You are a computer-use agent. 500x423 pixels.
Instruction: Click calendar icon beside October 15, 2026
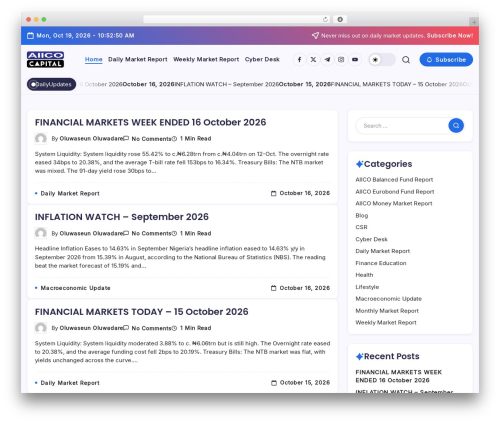tap(274, 383)
